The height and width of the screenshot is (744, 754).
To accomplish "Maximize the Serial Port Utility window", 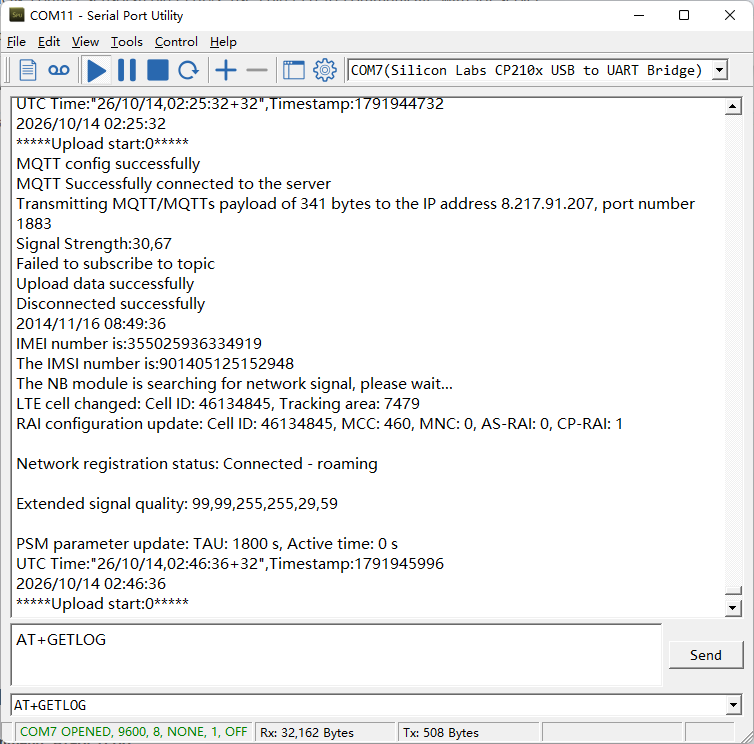I will [x=684, y=15].
